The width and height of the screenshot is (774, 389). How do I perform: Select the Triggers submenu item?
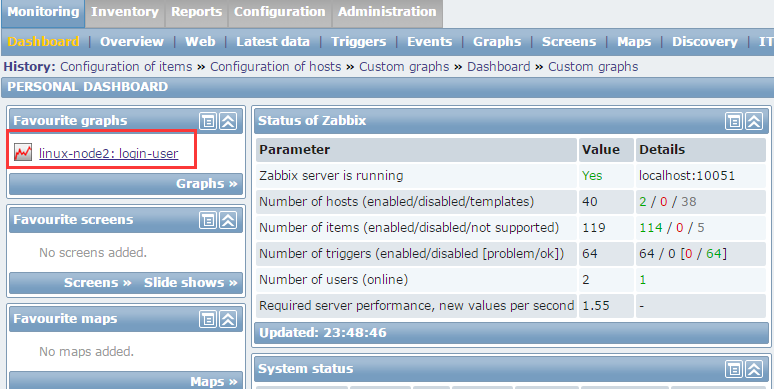pyautogui.click(x=358, y=42)
